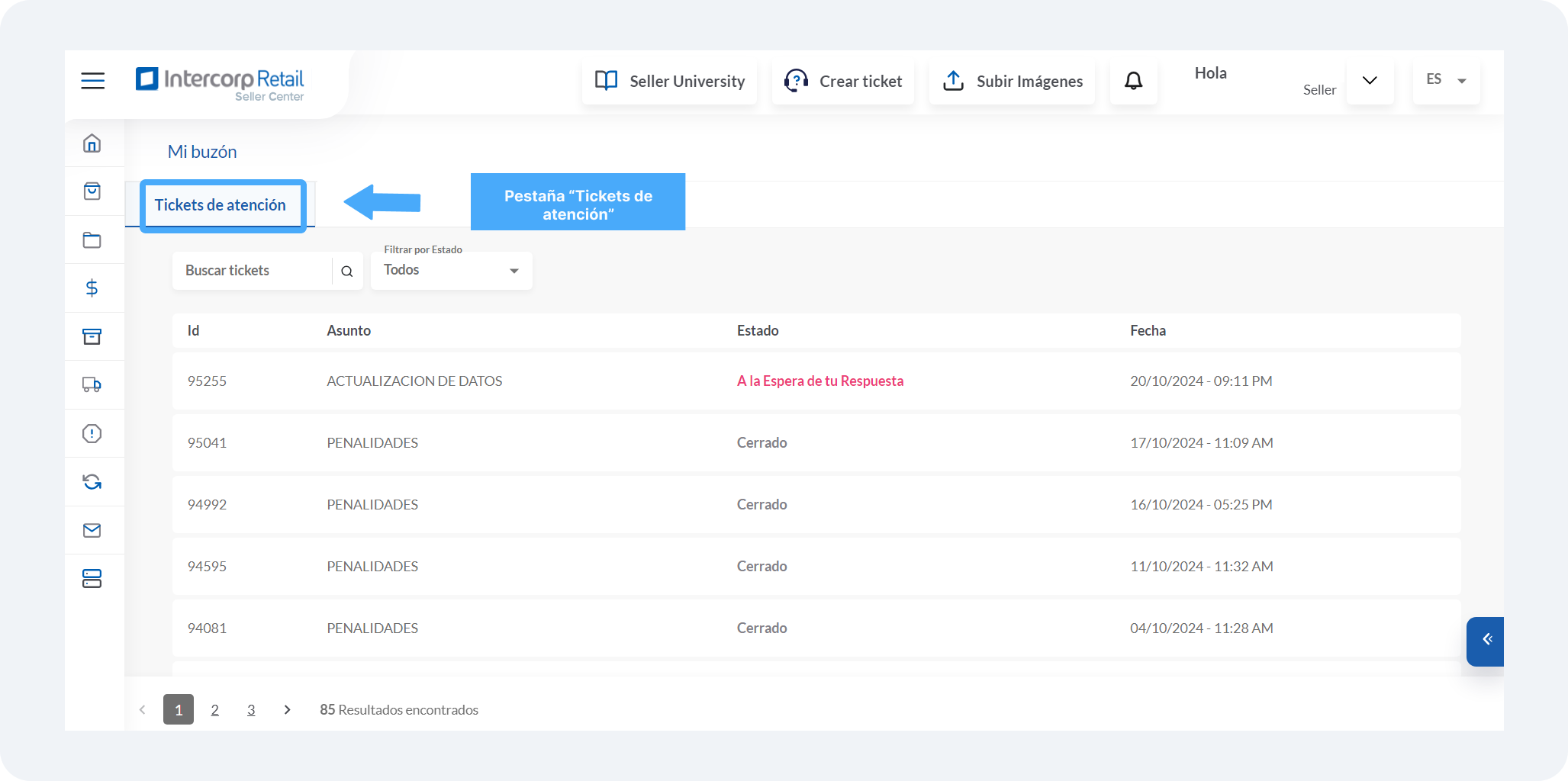Click the Estado column header
Viewport: 1568px width, 781px height.
tap(758, 331)
